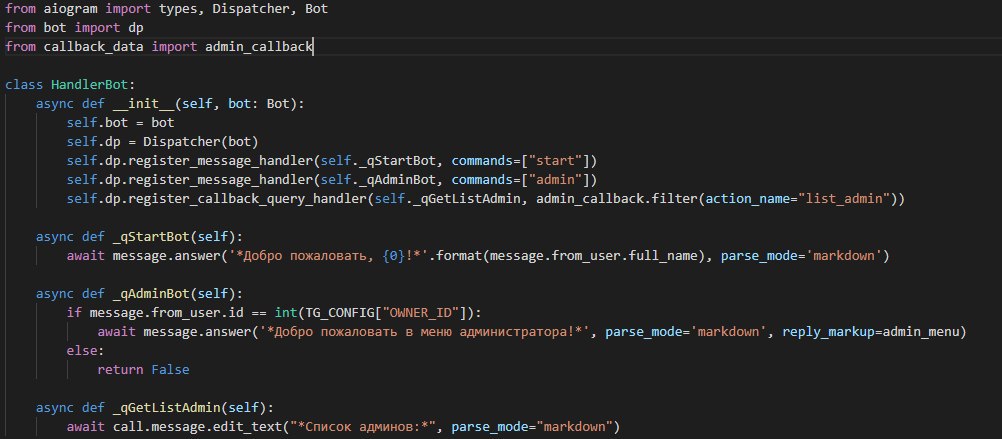Image resolution: width=1002 pixels, height=439 pixels.
Task: Click the '_qAdminBot' function definition name
Action: click(x=151, y=294)
